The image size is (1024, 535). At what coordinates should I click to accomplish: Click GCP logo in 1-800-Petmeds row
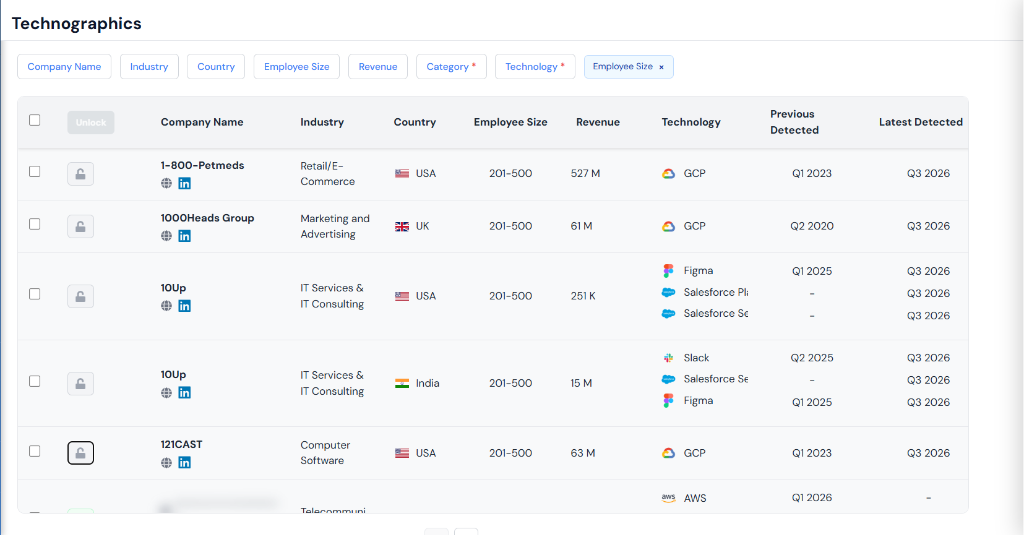[668, 174]
